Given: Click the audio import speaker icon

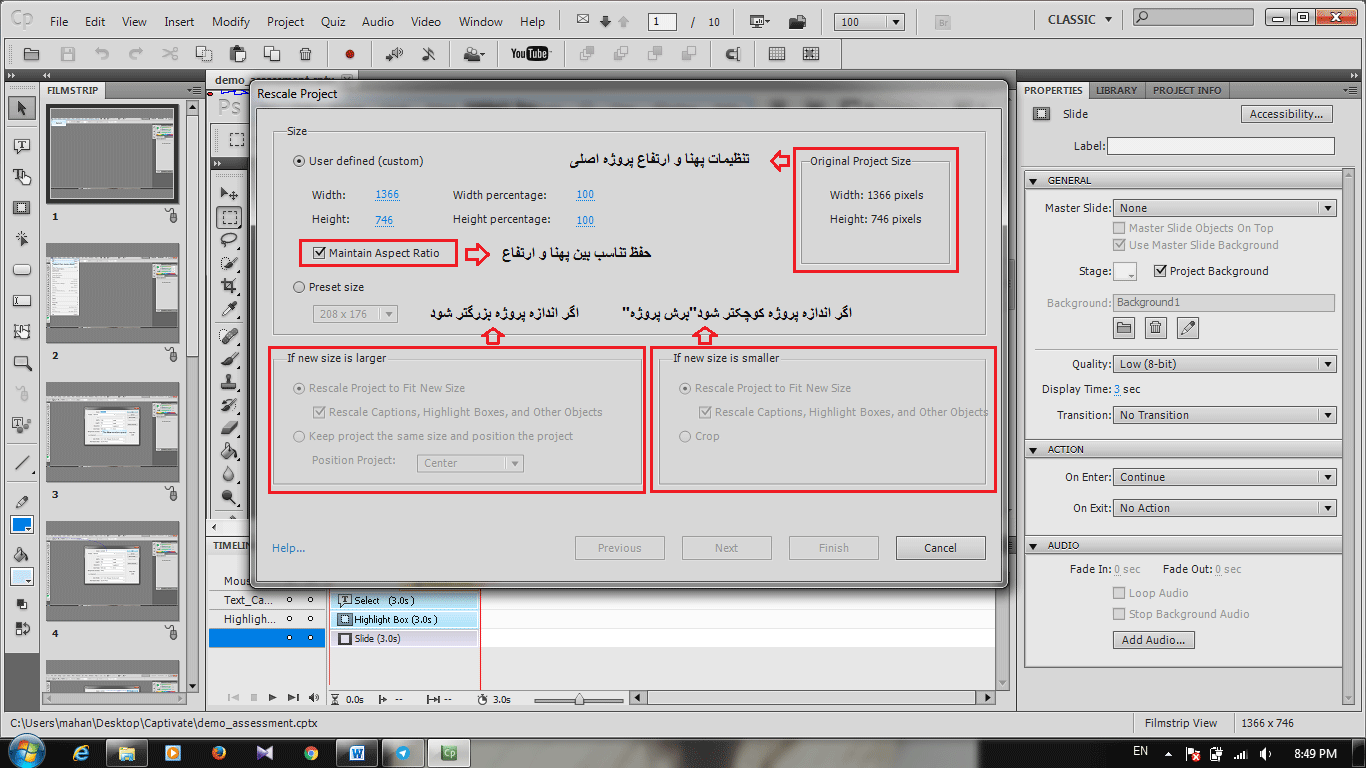Looking at the screenshot, I should pos(394,54).
